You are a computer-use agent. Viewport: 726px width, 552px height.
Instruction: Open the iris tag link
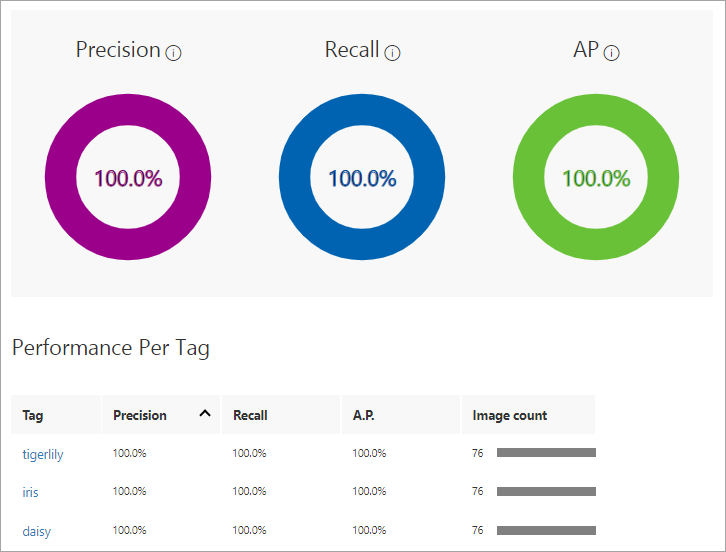[31, 492]
